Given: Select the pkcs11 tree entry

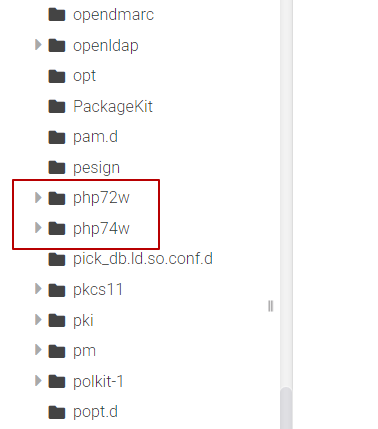Looking at the screenshot, I should point(98,290).
